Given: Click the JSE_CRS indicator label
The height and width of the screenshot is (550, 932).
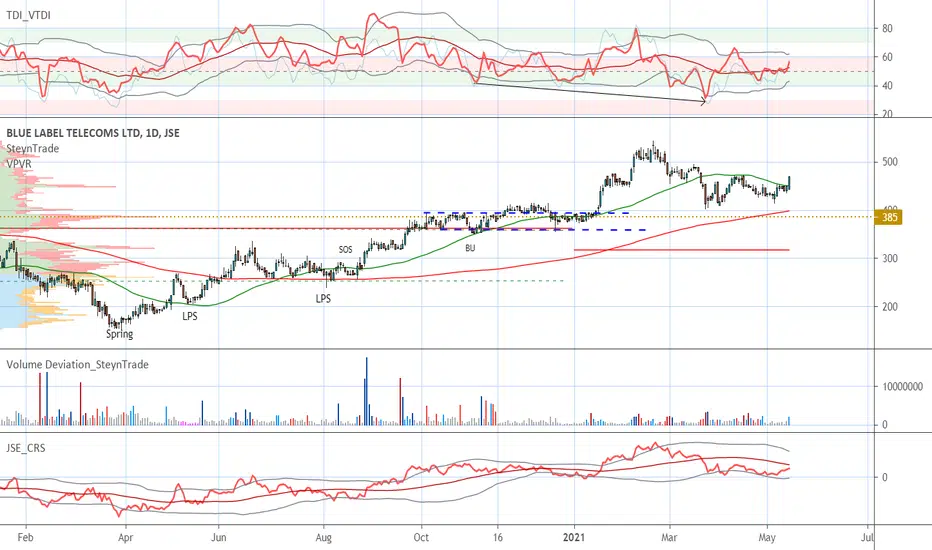Looking at the screenshot, I should pyautogui.click(x=26, y=448).
